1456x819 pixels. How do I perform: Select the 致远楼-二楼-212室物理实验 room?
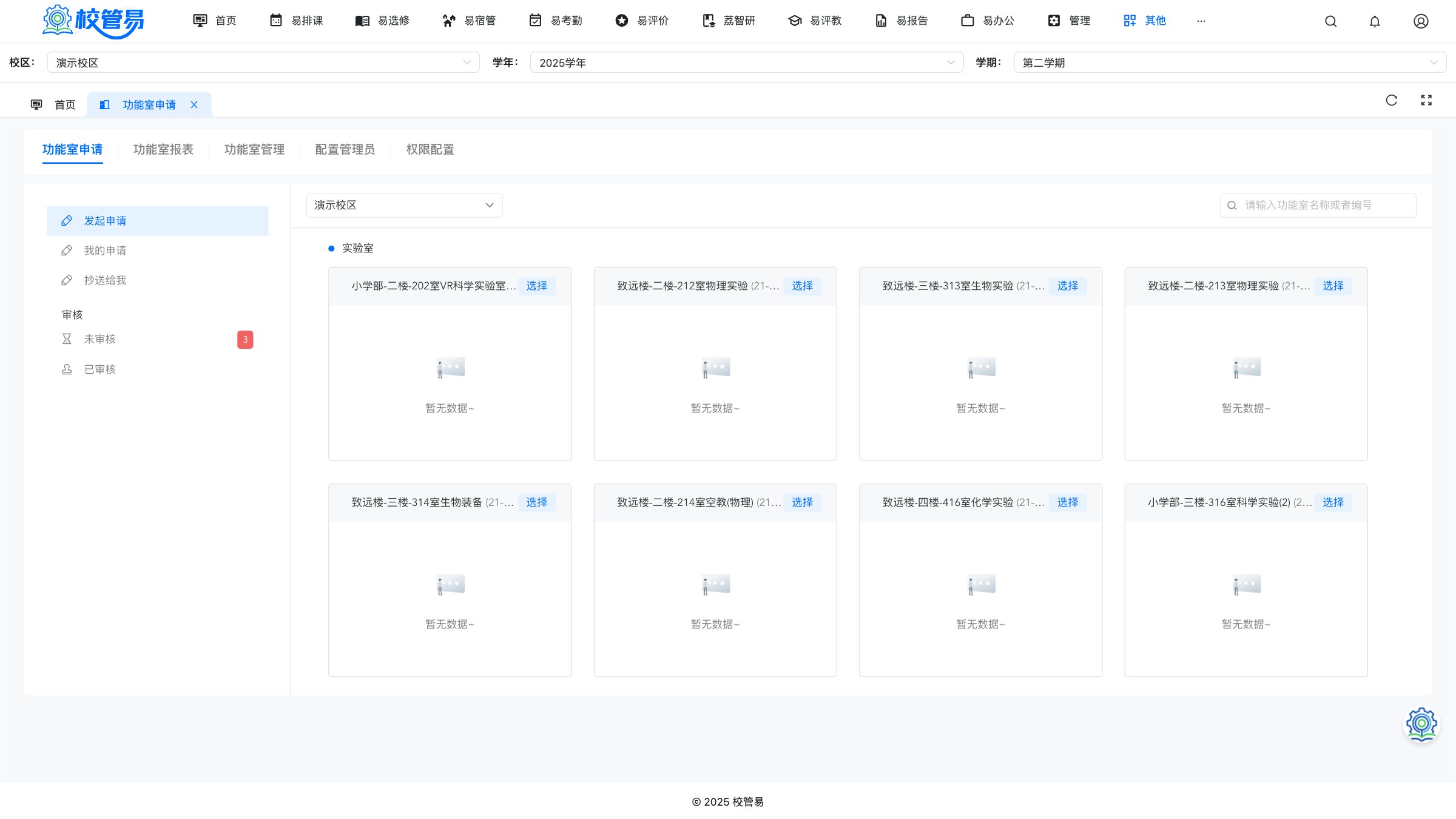point(802,286)
